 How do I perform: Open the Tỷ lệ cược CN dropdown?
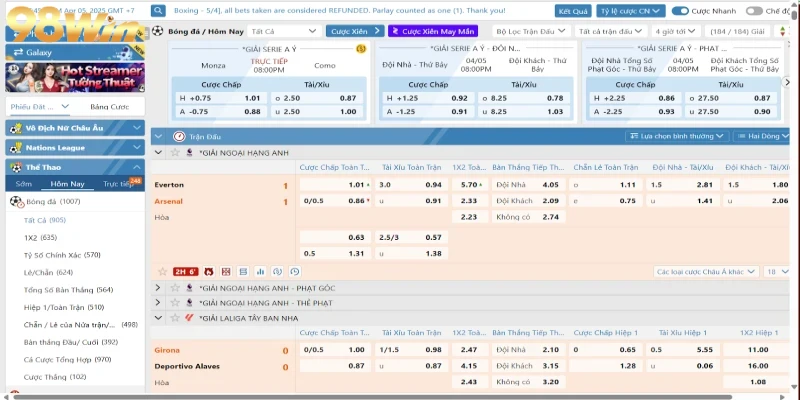(631, 11)
